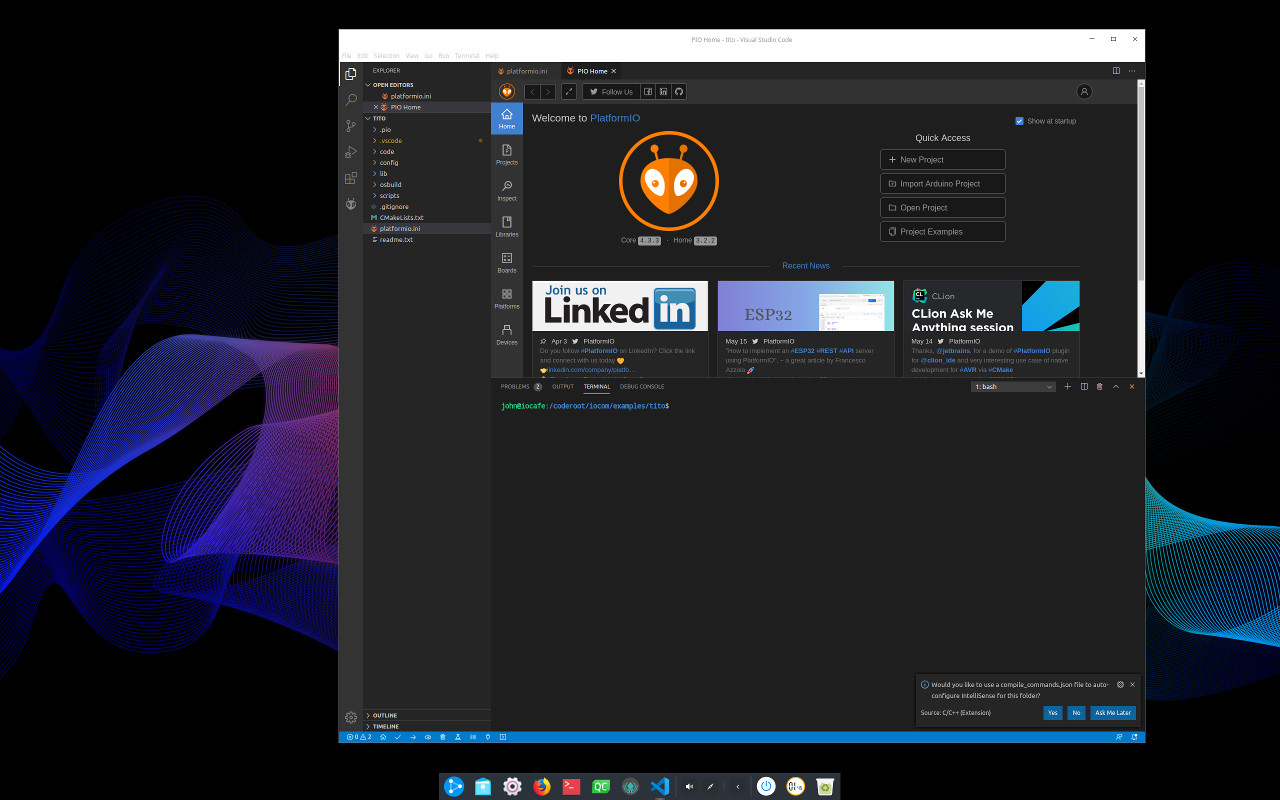Screen dimensions: 1280x800
Task: Open the Extensions view
Action: click(351, 178)
